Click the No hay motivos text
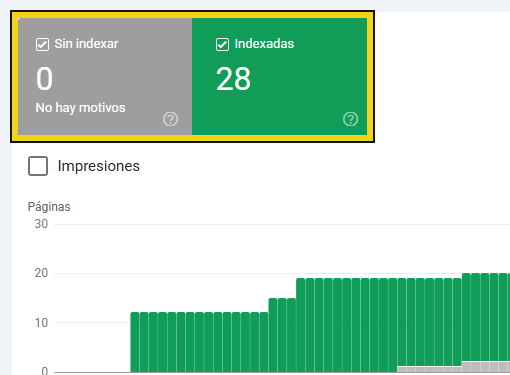 pyautogui.click(x=80, y=108)
